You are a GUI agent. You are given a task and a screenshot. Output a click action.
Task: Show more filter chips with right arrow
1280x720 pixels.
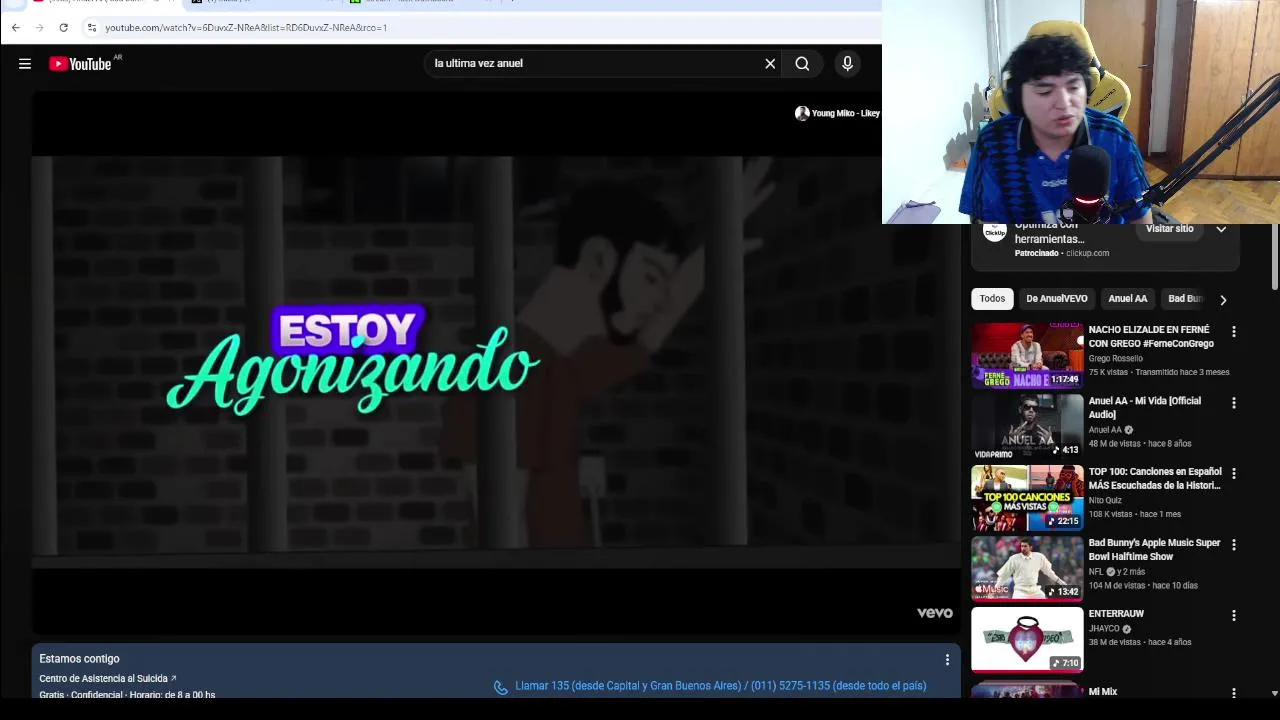pyautogui.click(x=1222, y=299)
